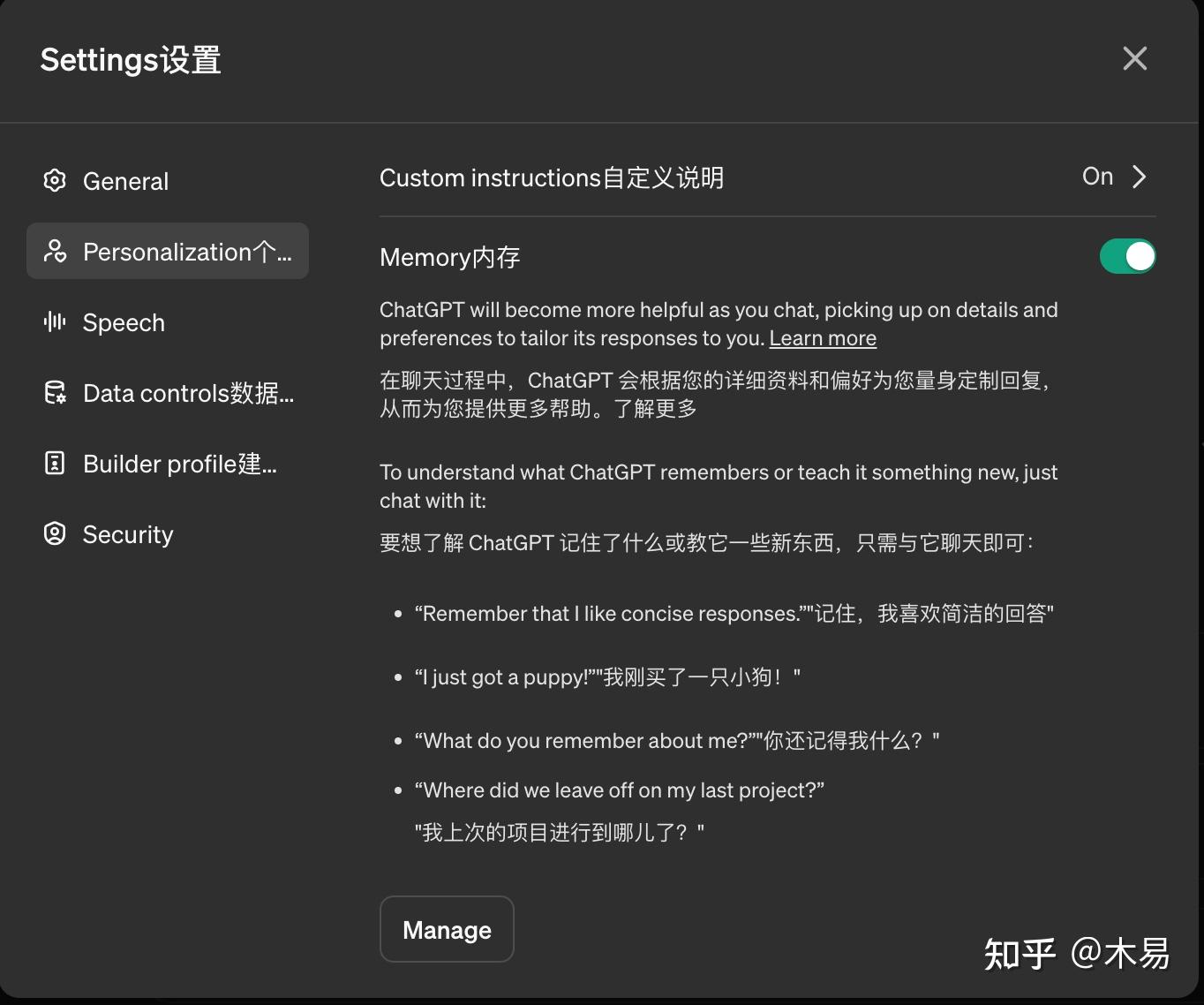Select the Builder profile badge icon

click(53, 463)
